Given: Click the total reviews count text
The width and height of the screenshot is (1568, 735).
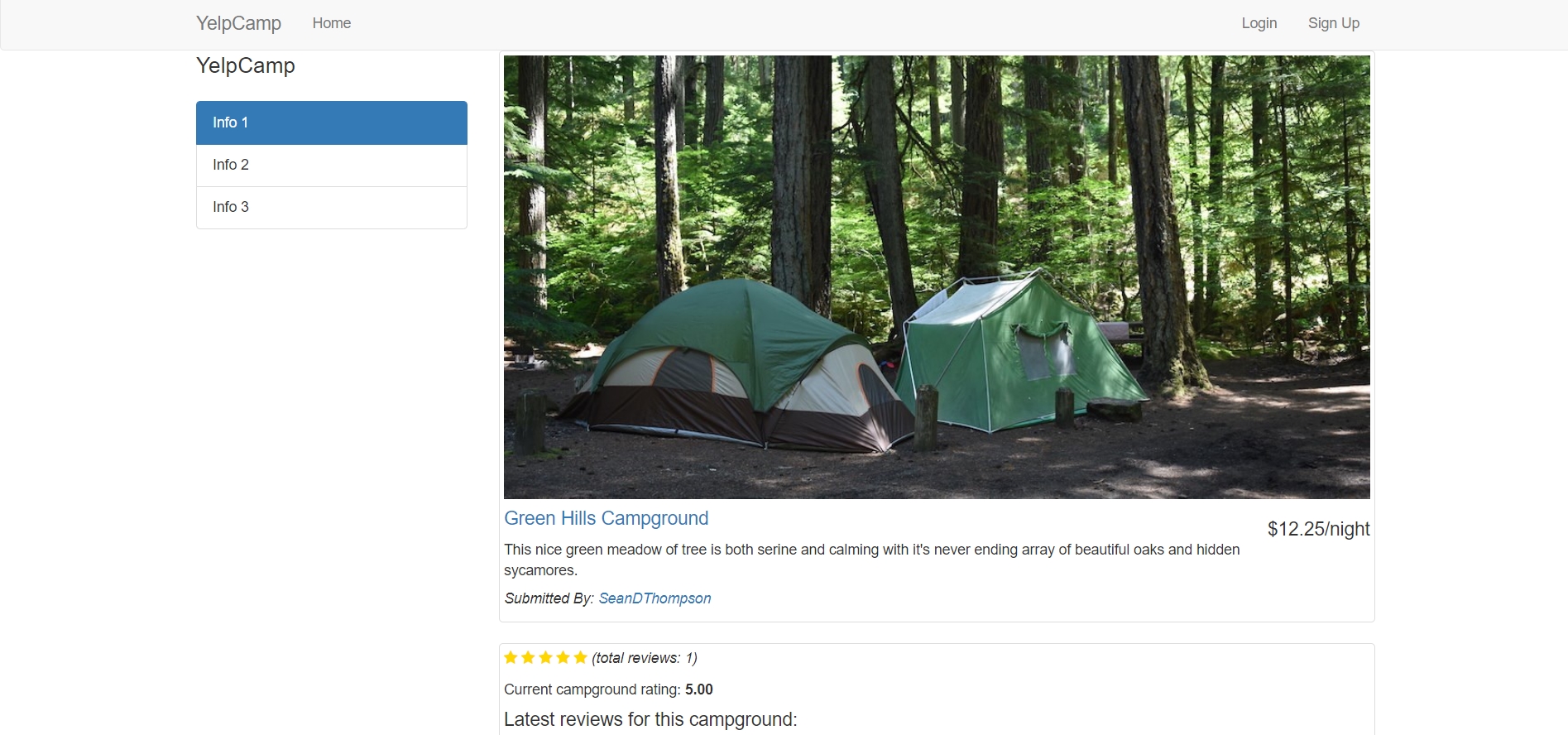Looking at the screenshot, I should [645, 658].
